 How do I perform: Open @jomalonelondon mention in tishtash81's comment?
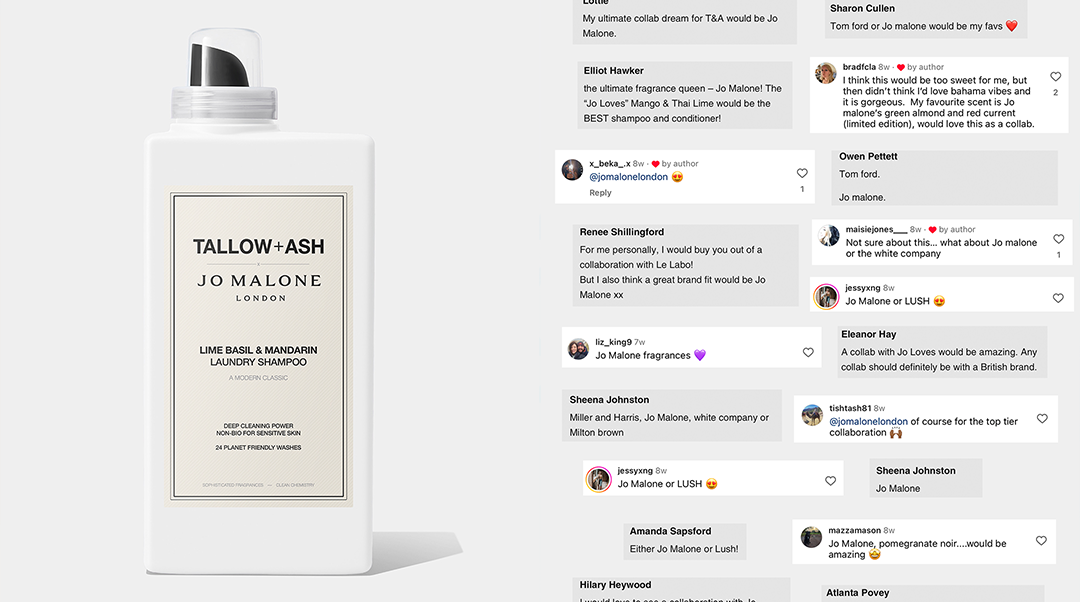click(869, 422)
